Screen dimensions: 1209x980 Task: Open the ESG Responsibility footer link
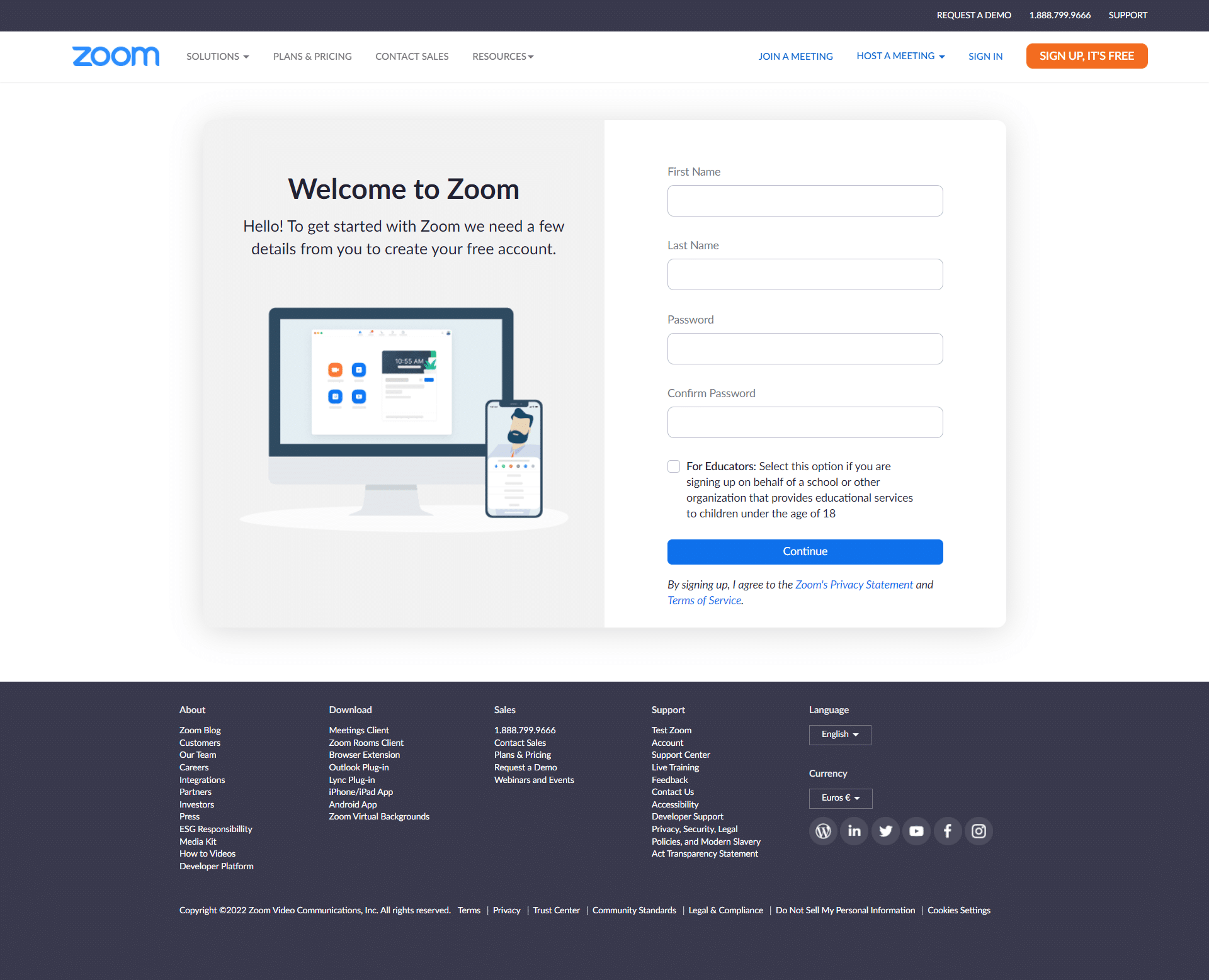point(215,829)
